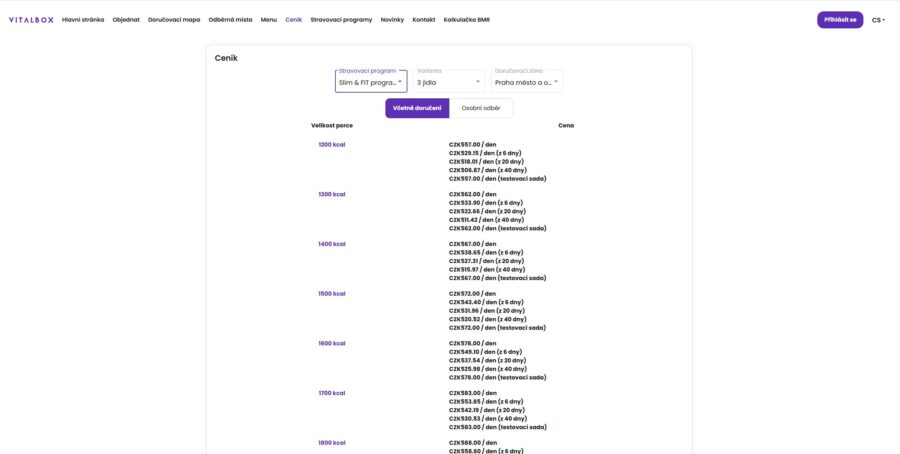
Task: Click price CZK511.42 / den (z 40 dny)
Action: point(487,220)
